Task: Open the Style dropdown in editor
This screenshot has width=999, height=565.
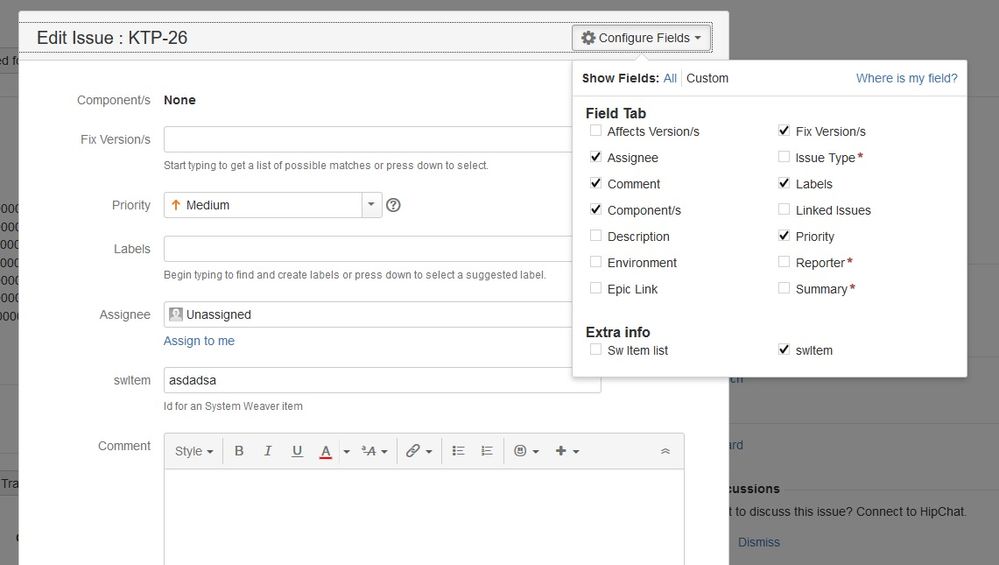Action: pyautogui.click(x=194, y=451)
